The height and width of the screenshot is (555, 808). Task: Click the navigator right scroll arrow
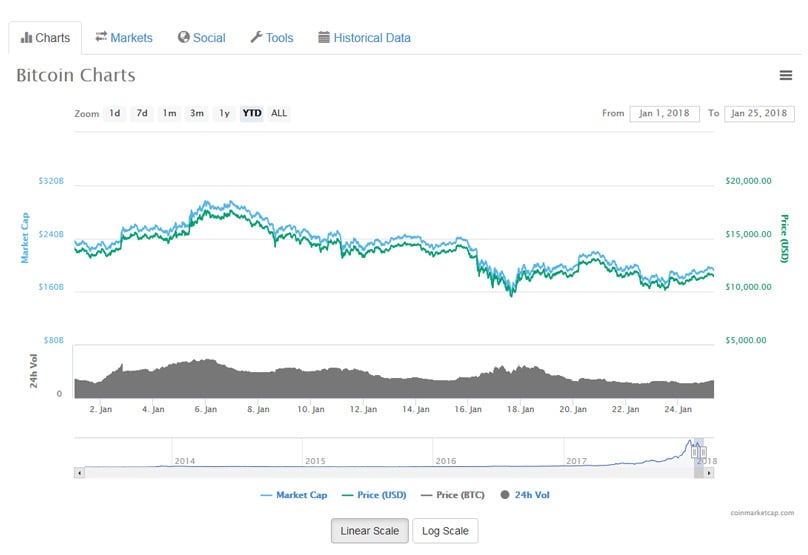pos(709,473)
